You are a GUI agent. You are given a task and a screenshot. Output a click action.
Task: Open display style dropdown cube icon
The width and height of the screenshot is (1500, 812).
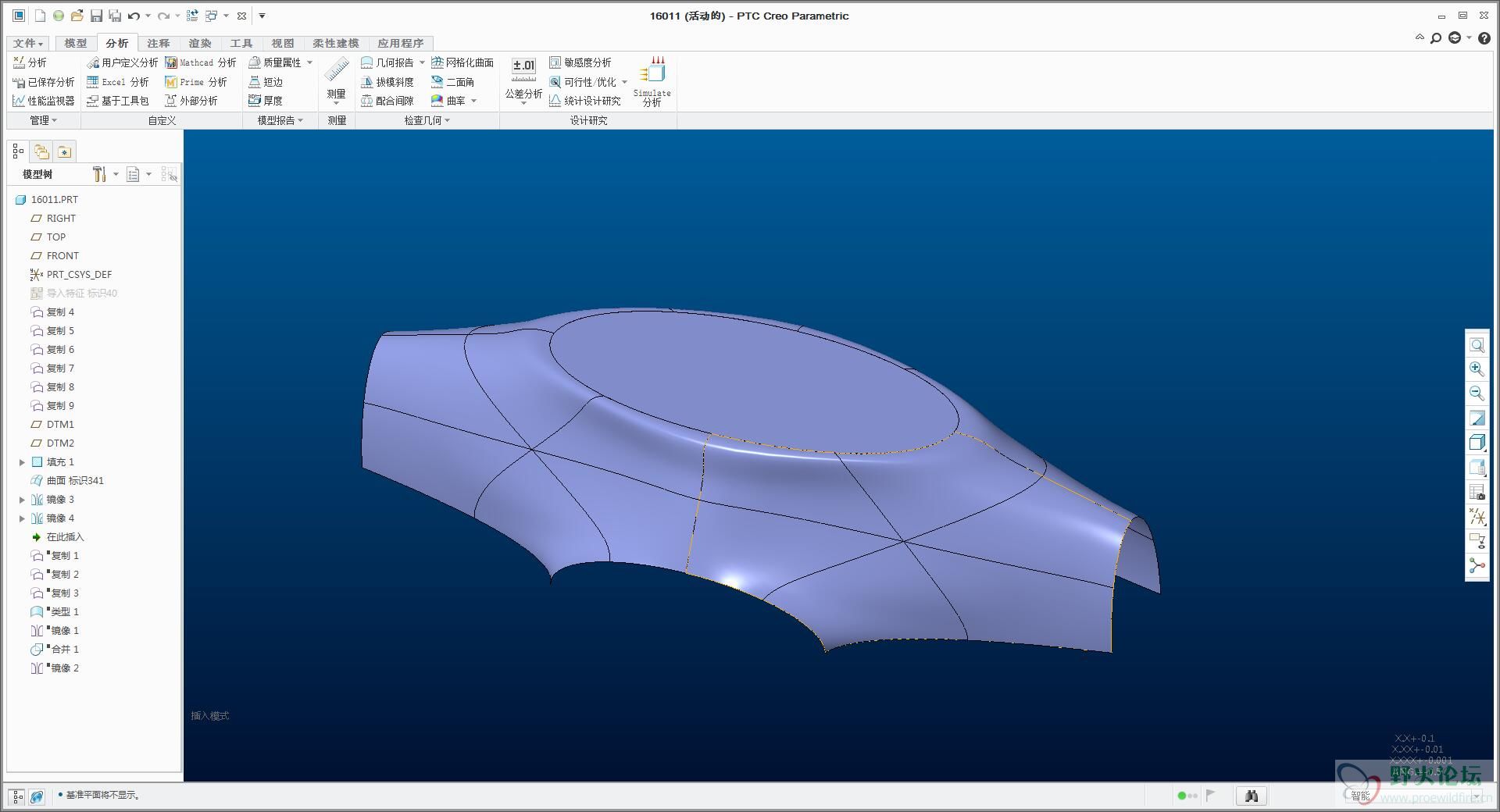pyautogui.click(x=1477, y=443)
